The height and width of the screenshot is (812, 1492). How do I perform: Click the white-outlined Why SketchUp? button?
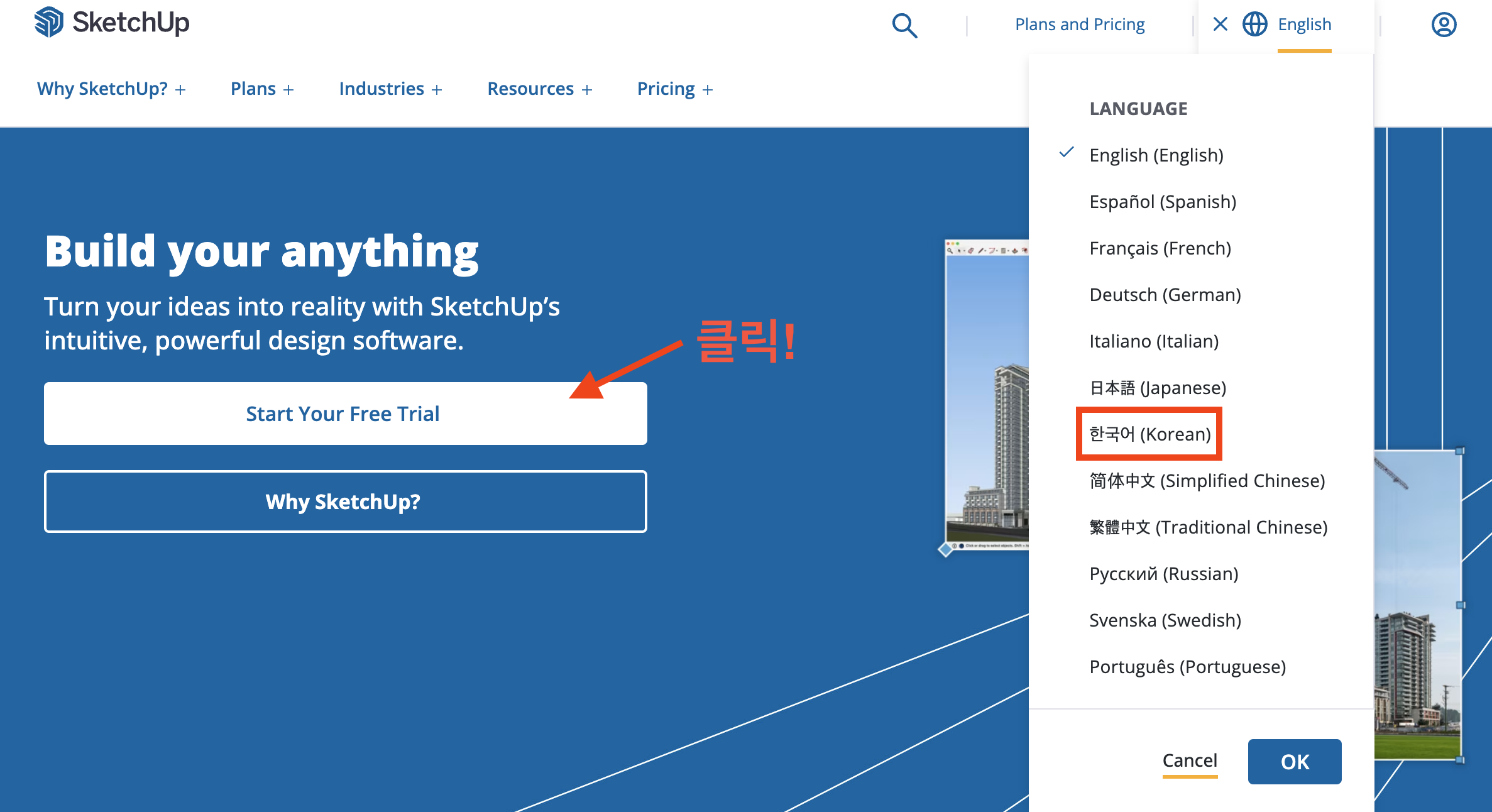pyautogui.click(x=346, y=502)
